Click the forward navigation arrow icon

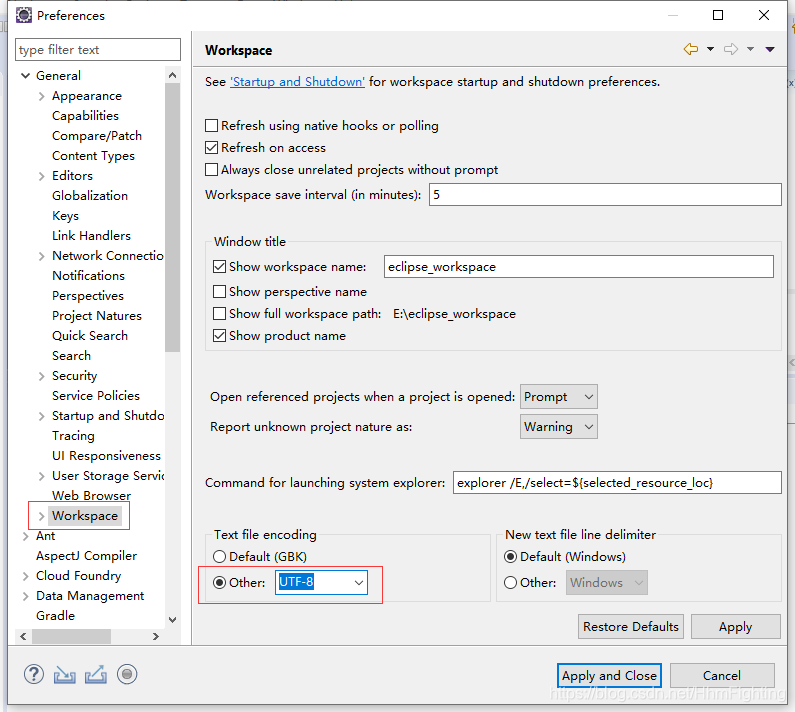coord(731,49)
